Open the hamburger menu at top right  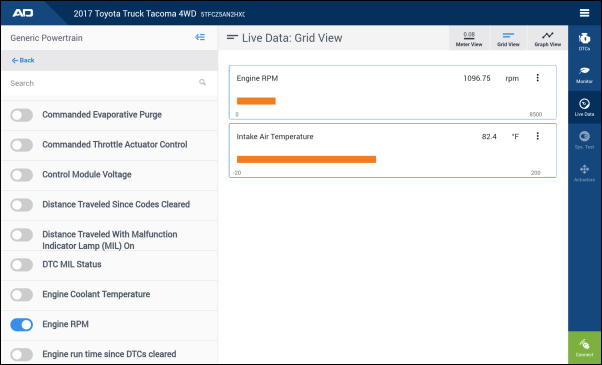coord(584,13)
